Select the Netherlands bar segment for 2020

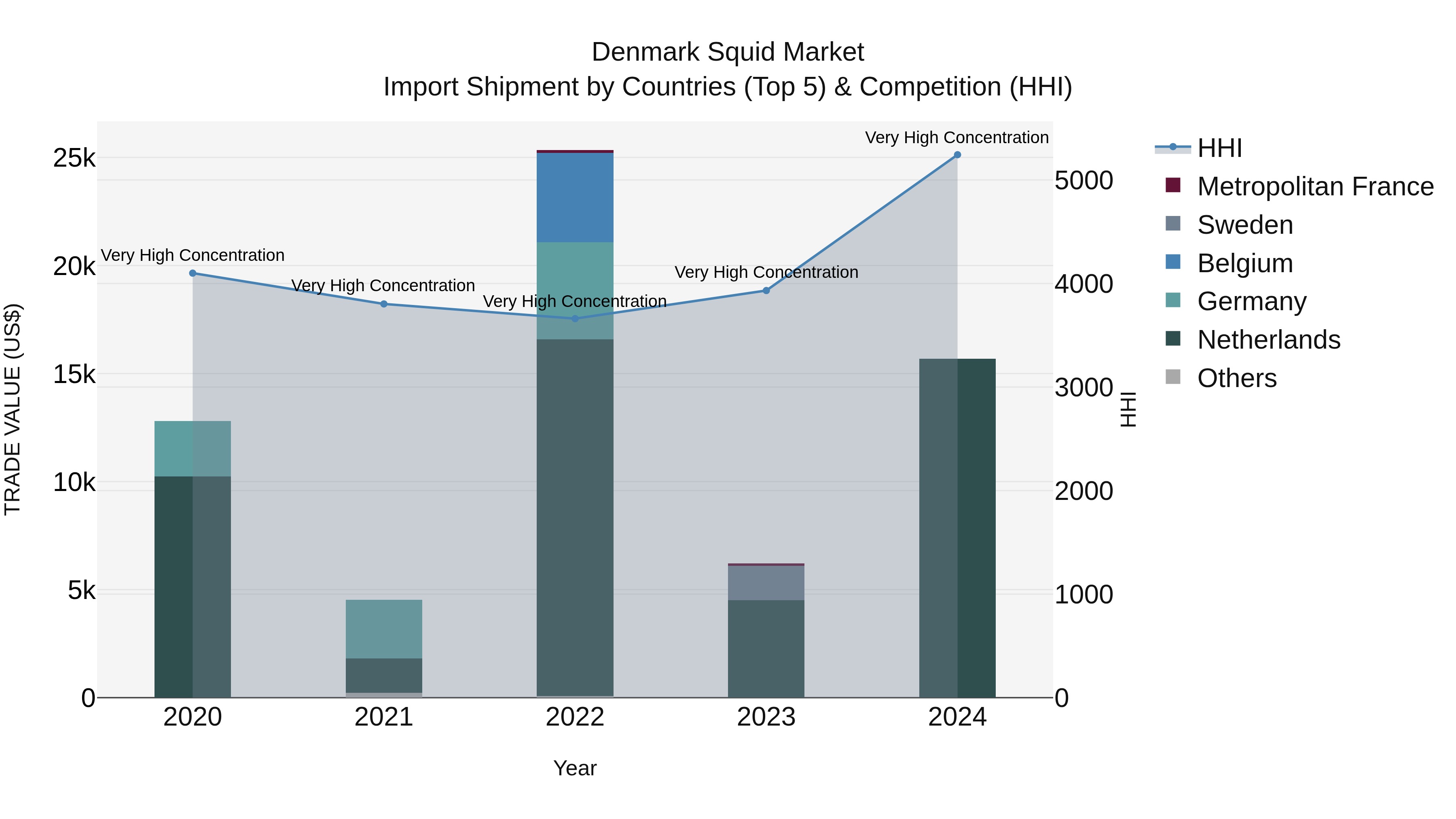coord(193,587)
